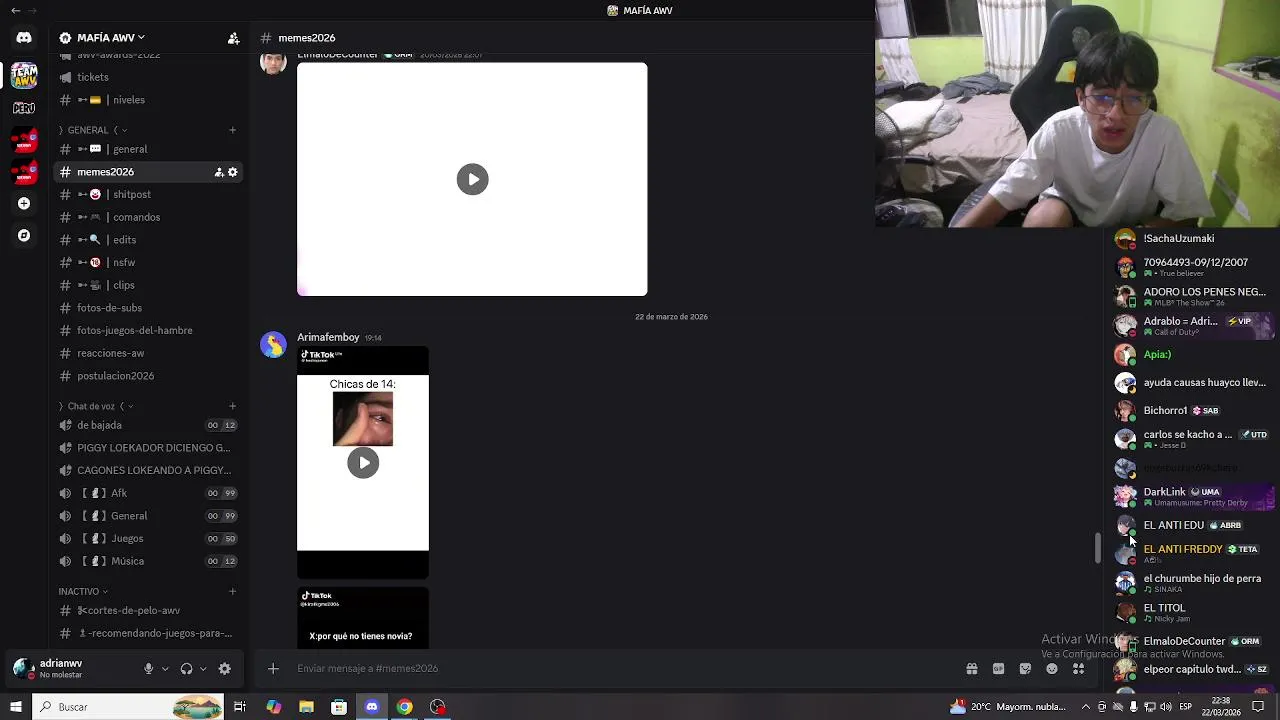This screenshot has height=720, width=1280.
Task: Join the Música voice channel
Action: [148, 561]
